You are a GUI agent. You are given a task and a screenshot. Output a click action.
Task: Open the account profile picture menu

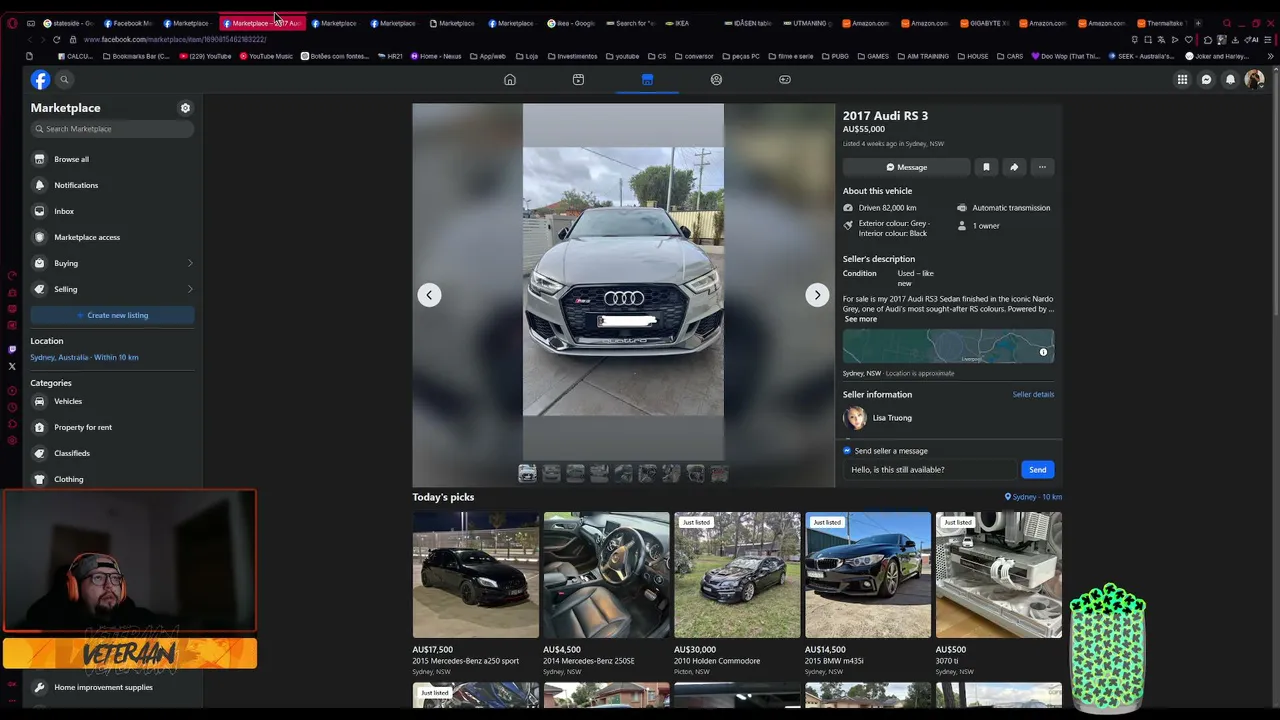point(1254,80)
